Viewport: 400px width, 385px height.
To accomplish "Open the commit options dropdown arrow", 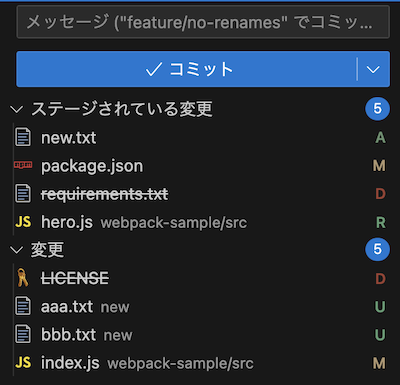I will coord(373,69).
